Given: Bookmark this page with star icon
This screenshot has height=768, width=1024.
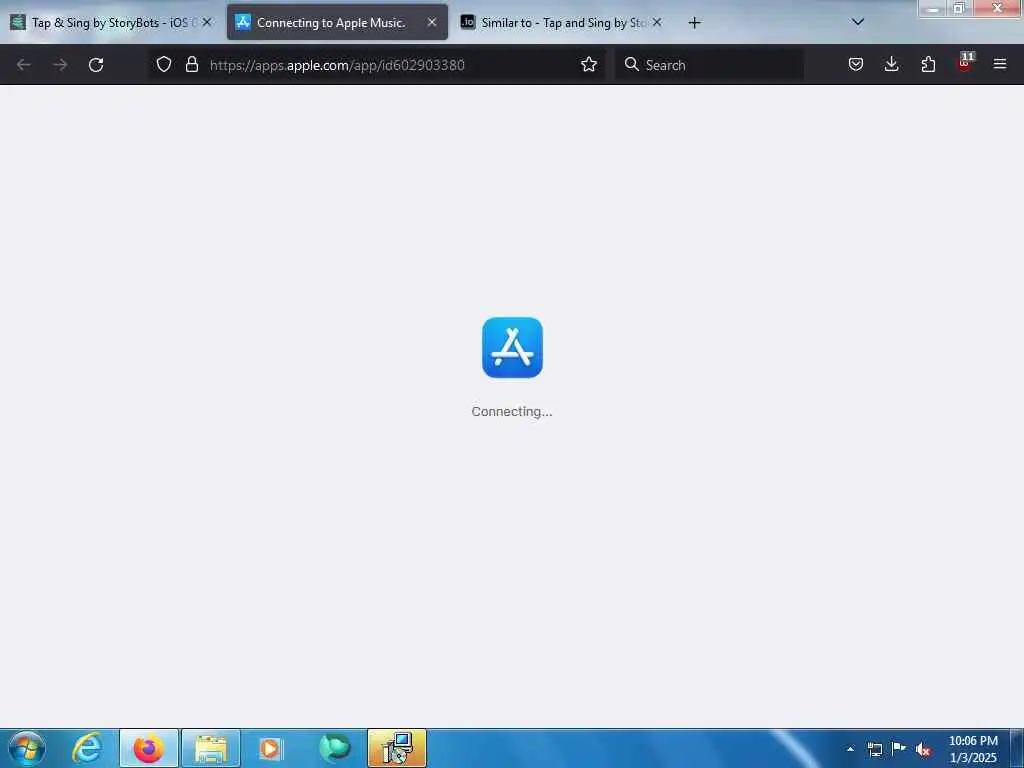Looking at the screenshot, I should coord(588,64).
